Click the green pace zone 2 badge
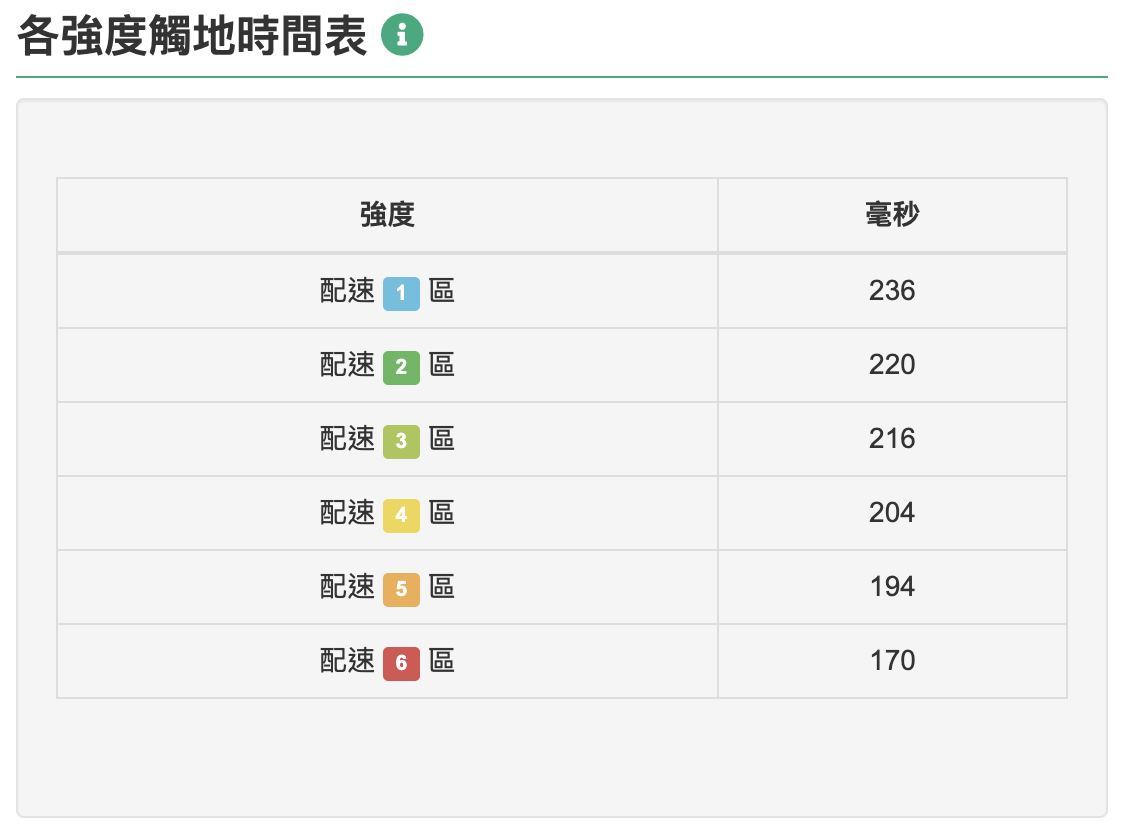 pos(401,367)
